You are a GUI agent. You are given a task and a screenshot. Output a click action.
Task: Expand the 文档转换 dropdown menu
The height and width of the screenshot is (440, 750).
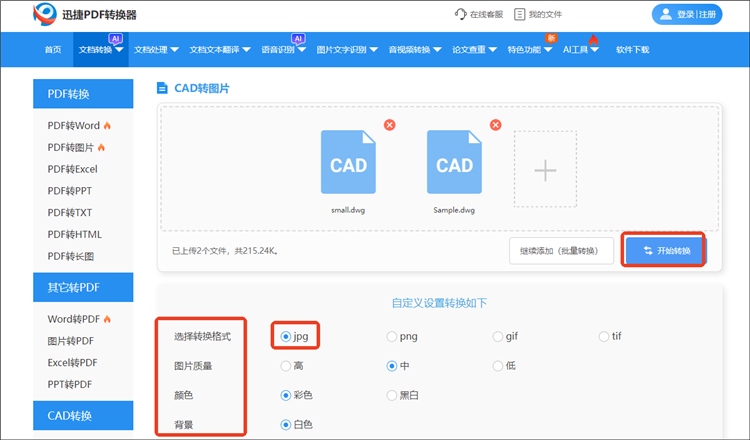click(101, 49)
